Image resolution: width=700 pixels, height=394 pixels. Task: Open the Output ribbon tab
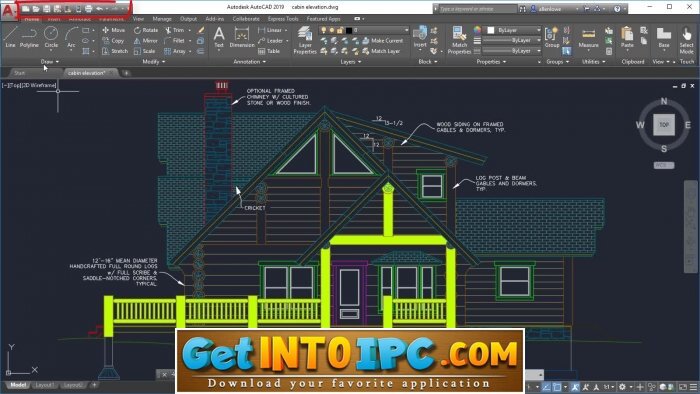tap(188, 19)
